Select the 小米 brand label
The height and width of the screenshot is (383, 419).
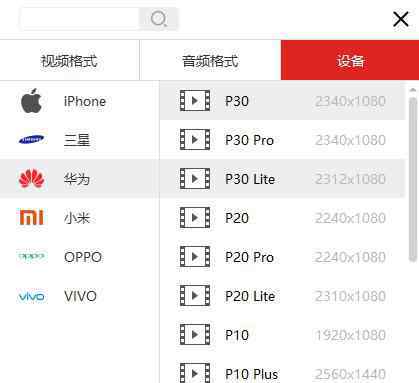[x=77, y=218]
